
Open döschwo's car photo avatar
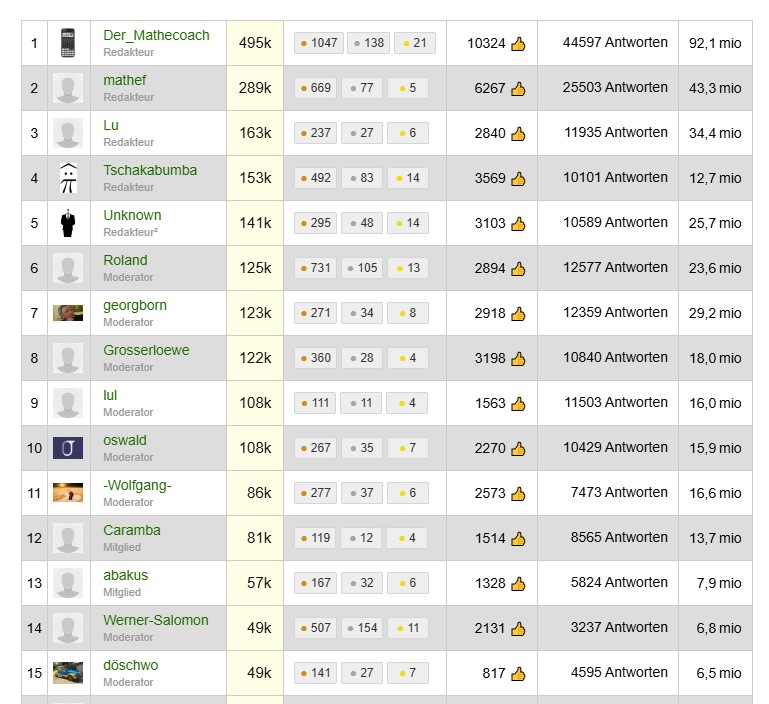68,673
